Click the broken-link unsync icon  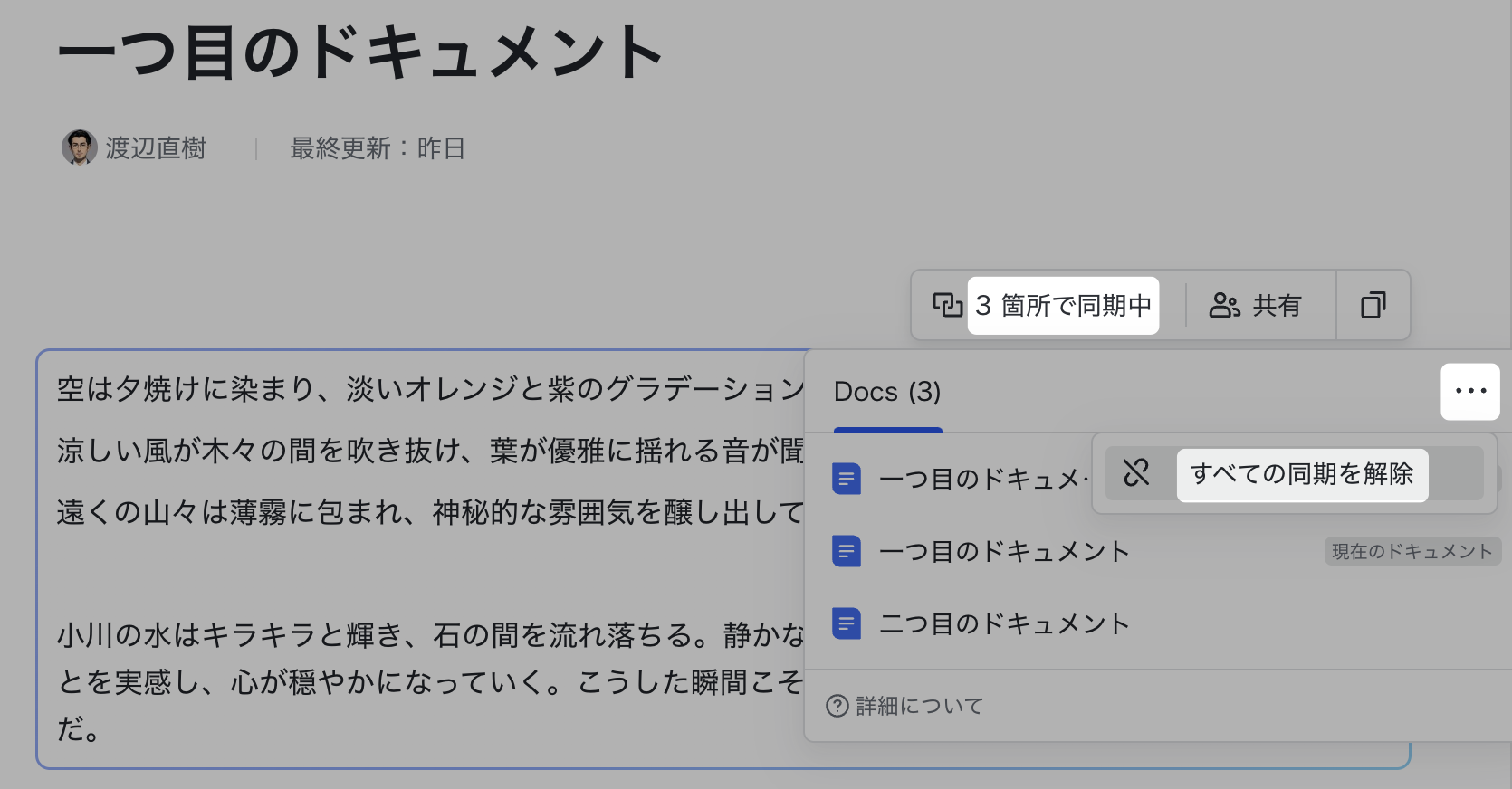pos(1136,473)
